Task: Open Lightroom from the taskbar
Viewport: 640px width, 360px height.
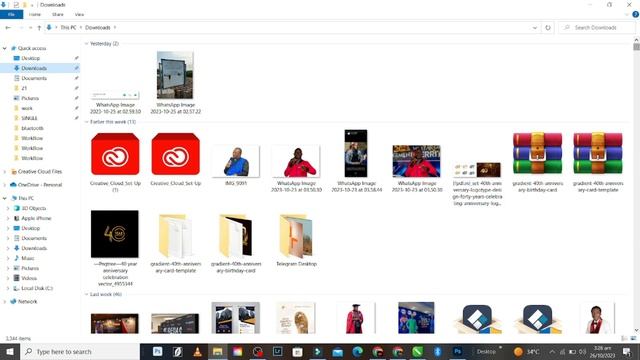Action: point(278,351)
